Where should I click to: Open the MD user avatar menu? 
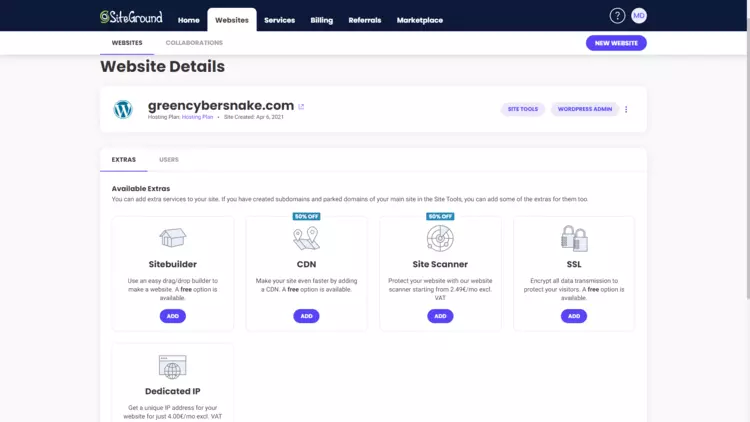[x=639, y=16]
